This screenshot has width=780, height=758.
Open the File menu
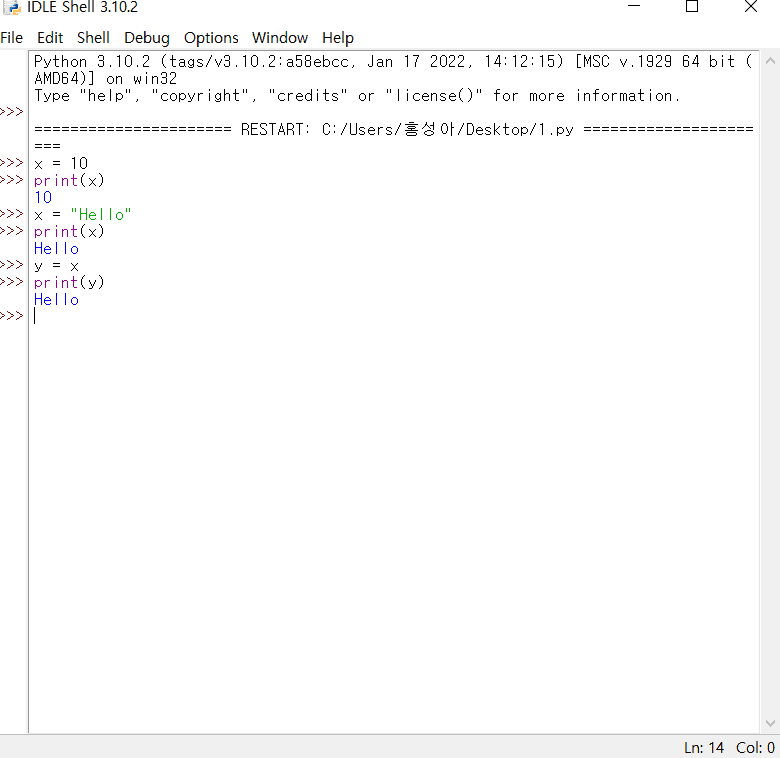pyautogui.click(x=11, y=38)
